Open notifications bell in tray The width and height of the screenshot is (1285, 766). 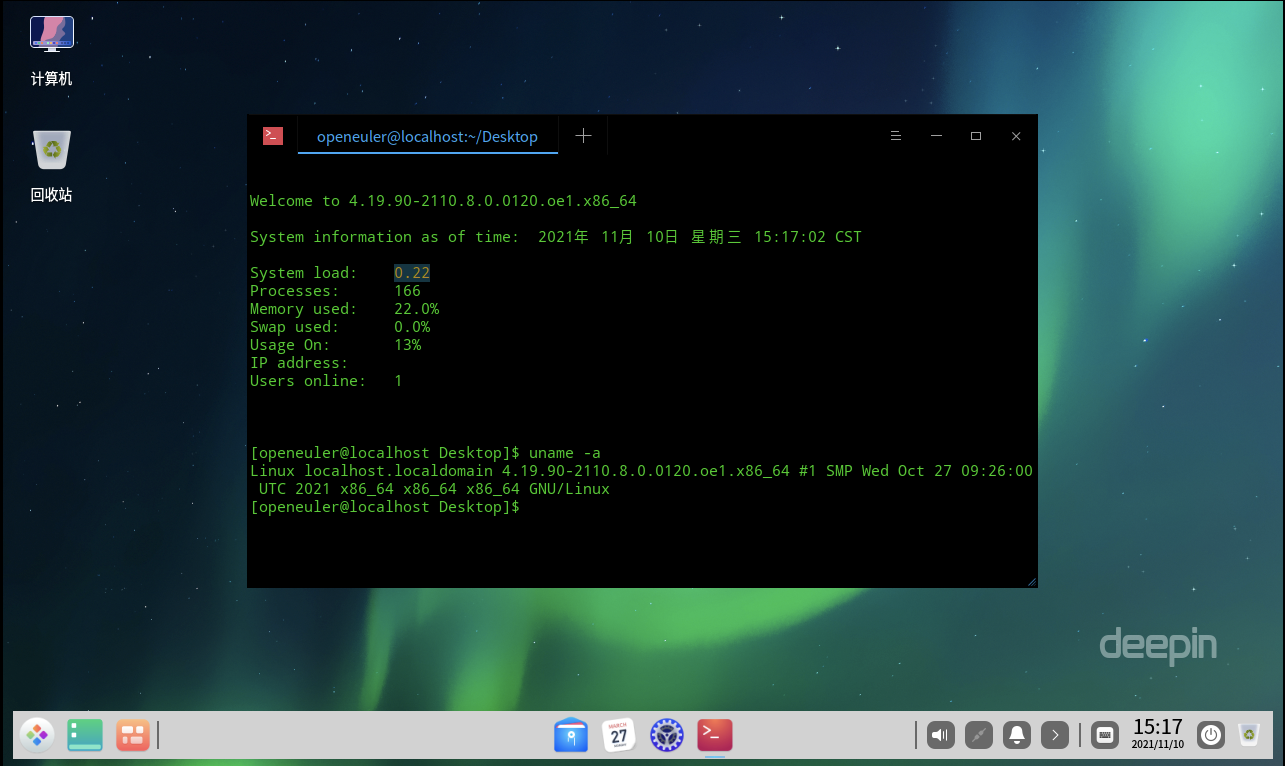(x=1018, y=735)
